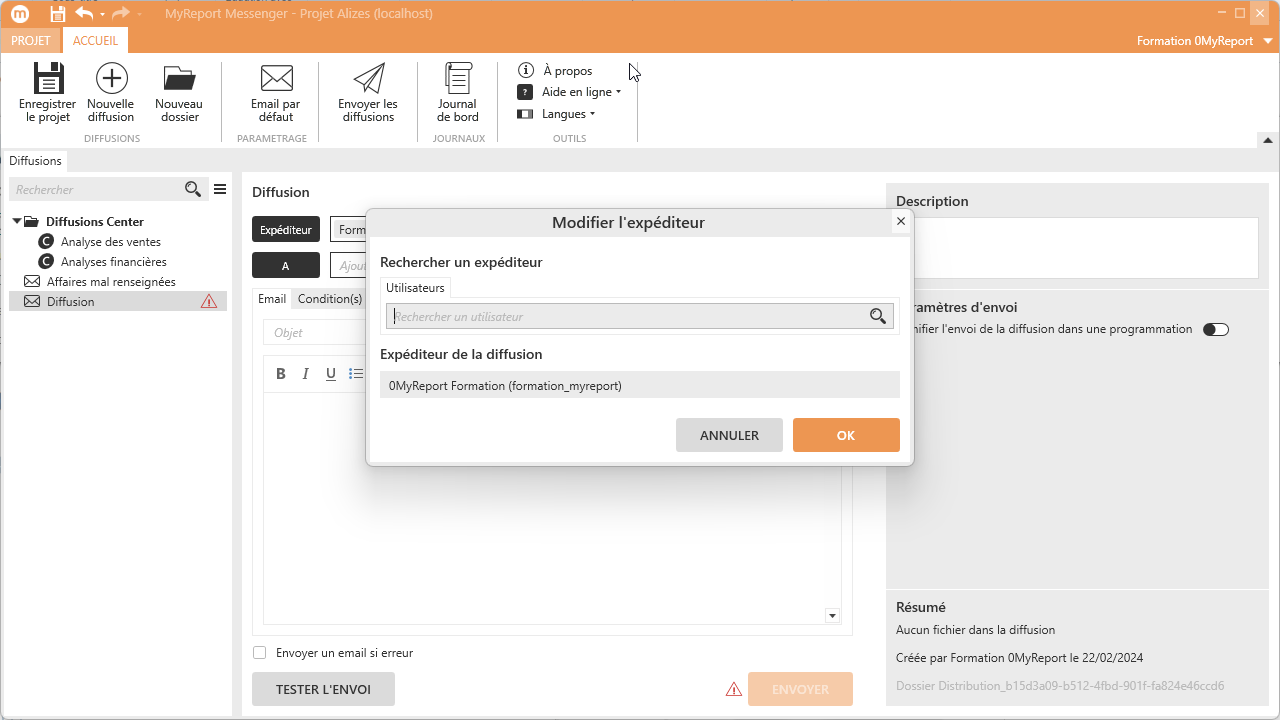Open Email par défaut settings
Image resolution: width=1280 pixels, height=720 pixels.
(276, 79)
